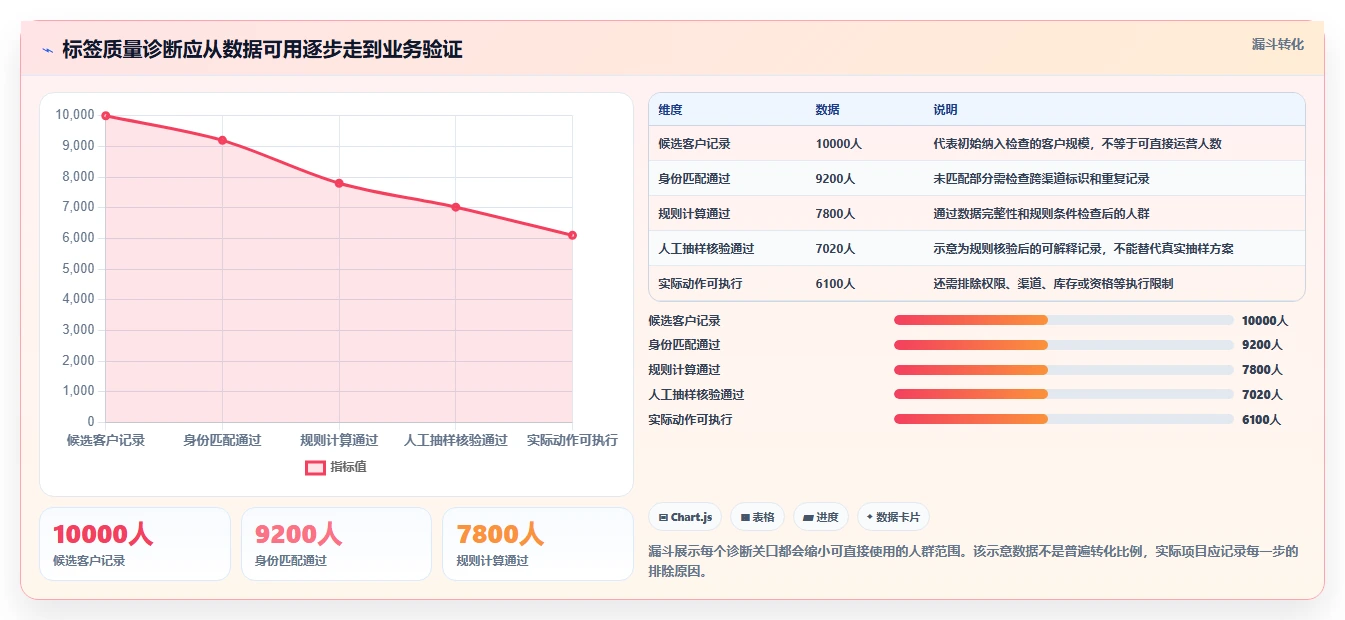Click the 说明 column header
Screen dimensions: 1345x620
[x=945, y=110]
